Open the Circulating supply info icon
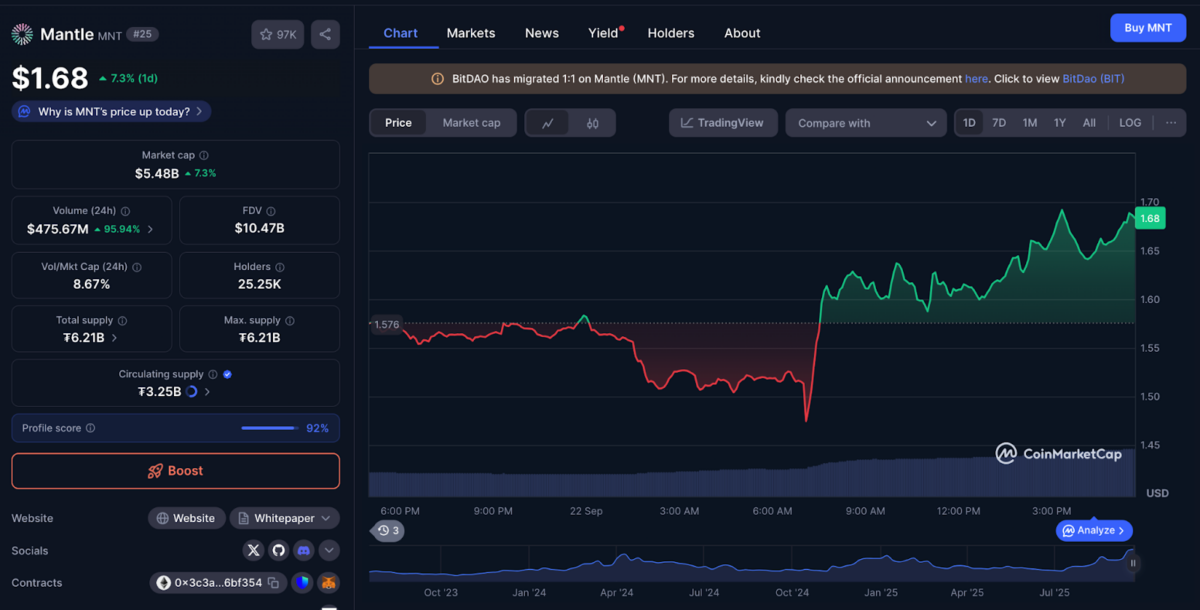Screen dimensions: 1200x610 click(x=213, y=374)
